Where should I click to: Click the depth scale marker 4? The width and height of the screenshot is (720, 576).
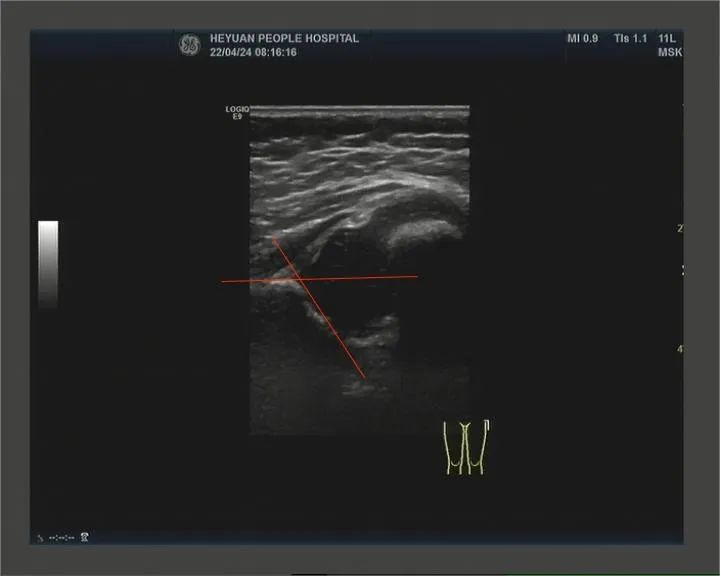click(x=680, y=349)
